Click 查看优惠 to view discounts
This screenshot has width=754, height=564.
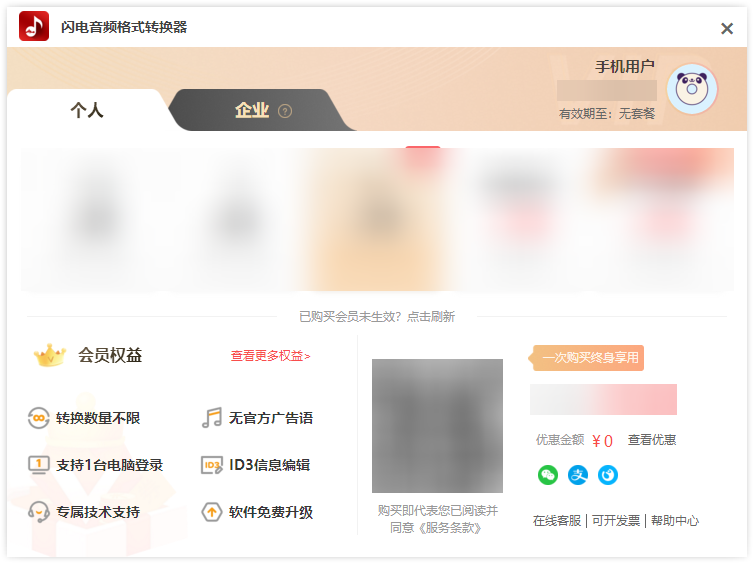coord(652,440)
